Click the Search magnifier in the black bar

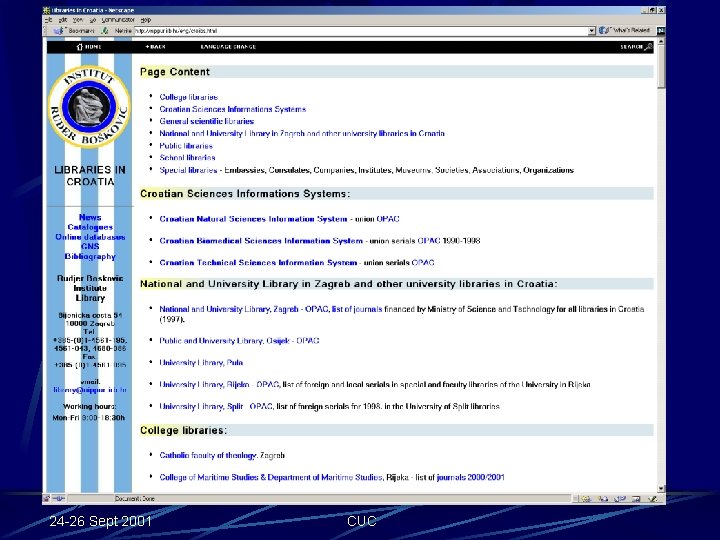tap(648, 47)
